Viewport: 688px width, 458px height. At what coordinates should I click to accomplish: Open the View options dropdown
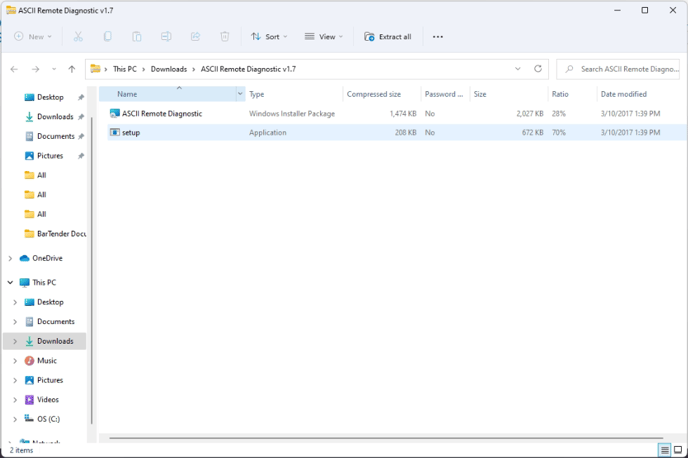coord(324,37)
